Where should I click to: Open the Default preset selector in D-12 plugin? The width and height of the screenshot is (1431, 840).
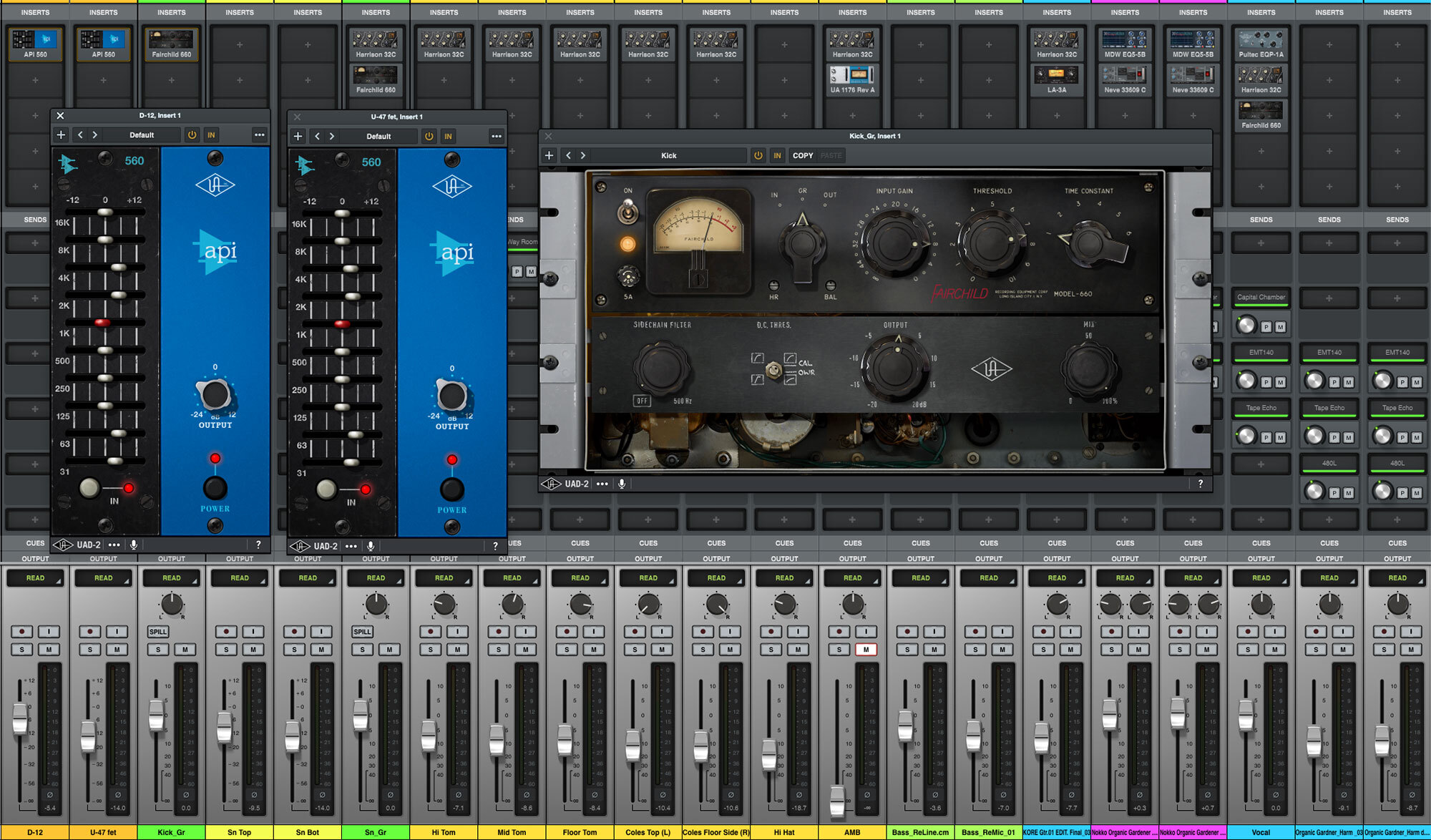pyautogui.click(x=142, y=135)
